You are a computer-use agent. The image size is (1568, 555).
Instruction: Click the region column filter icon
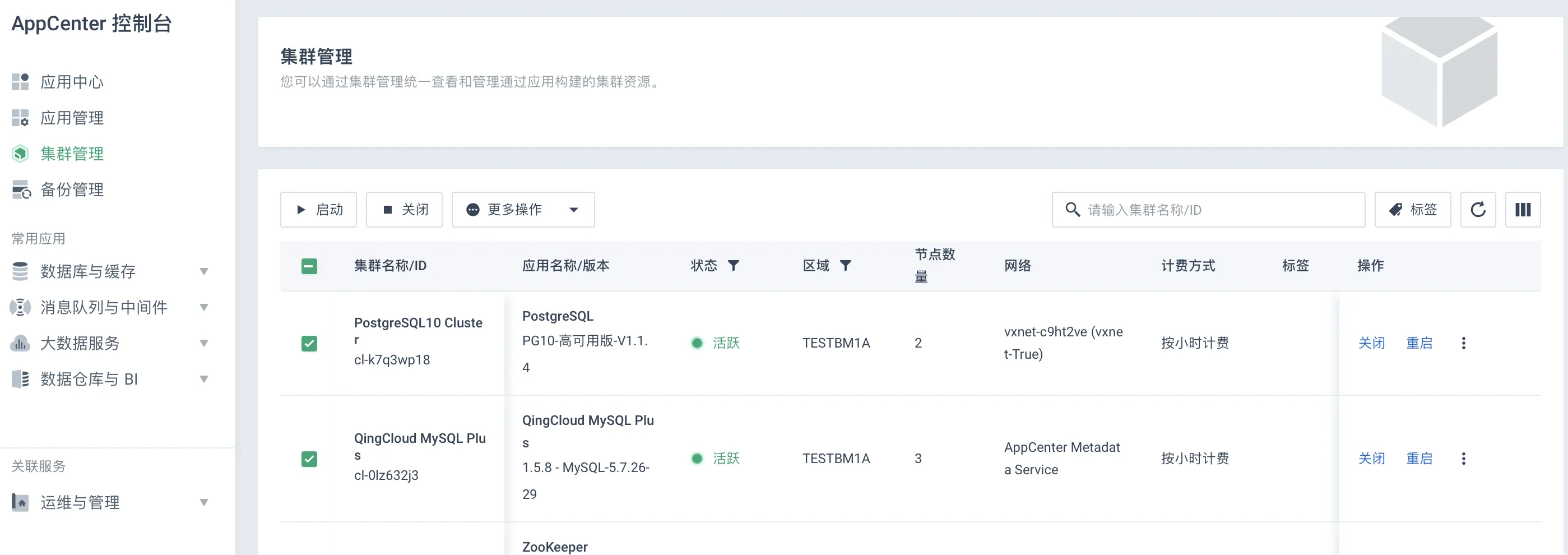pyautogui.click(x=846, y=266)
